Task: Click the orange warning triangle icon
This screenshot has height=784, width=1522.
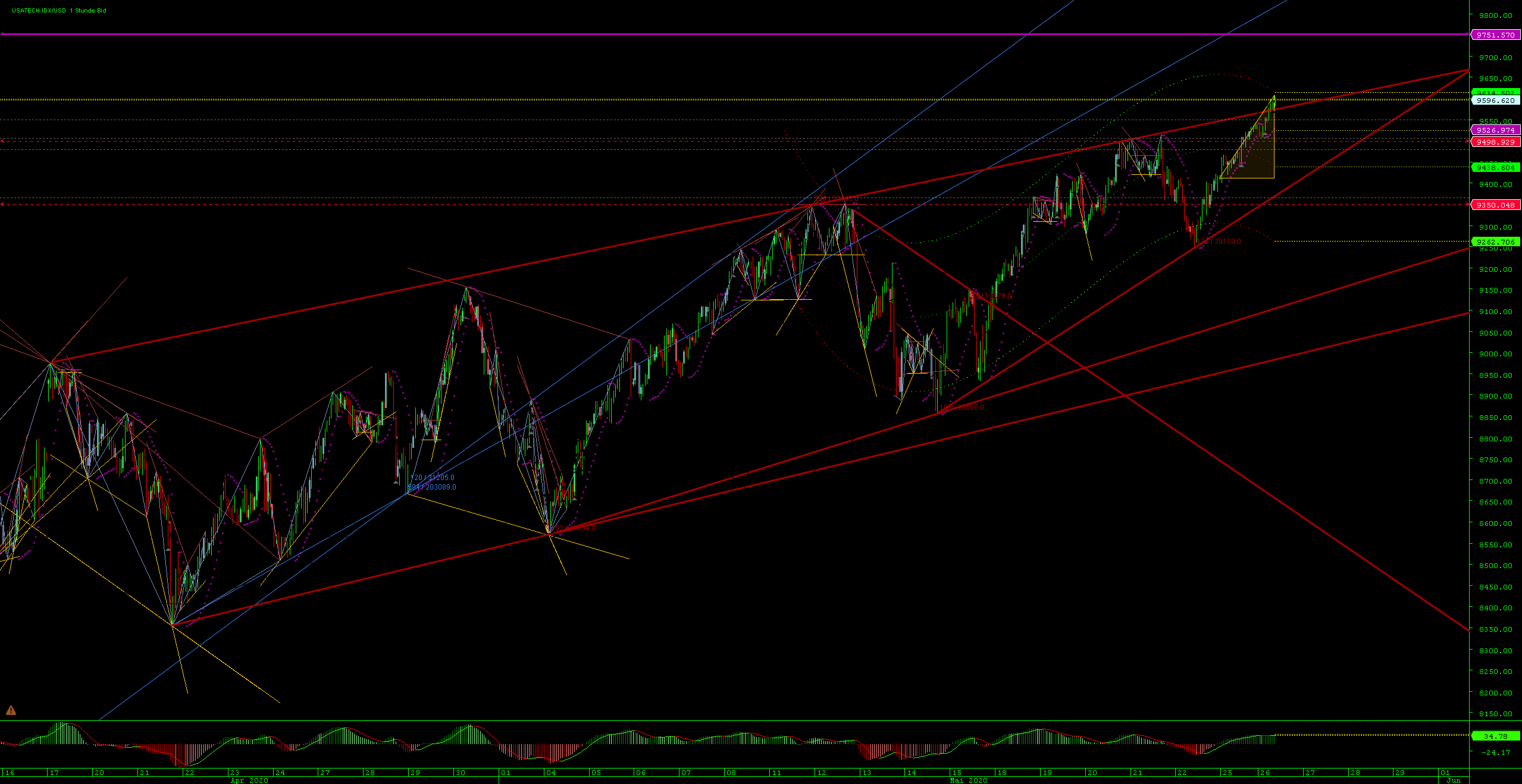Action: (x=11, y=710)
